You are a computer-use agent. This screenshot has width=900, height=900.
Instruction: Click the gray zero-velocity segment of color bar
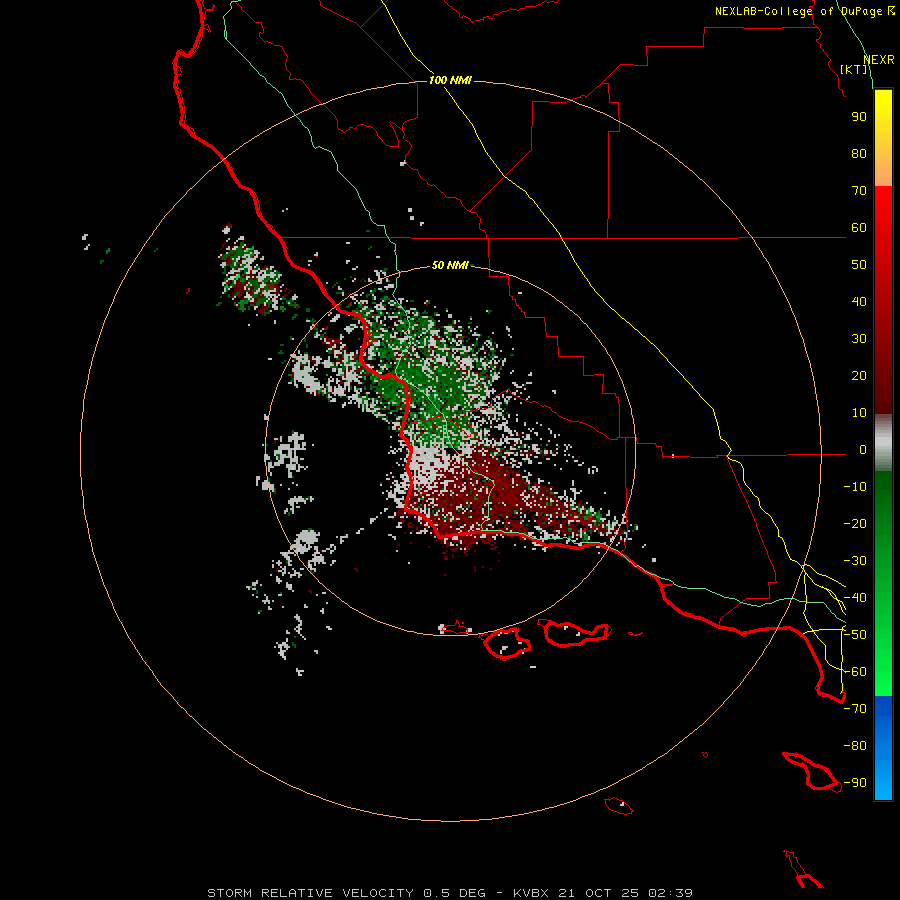pyautogui.click(x=883, y=443)
